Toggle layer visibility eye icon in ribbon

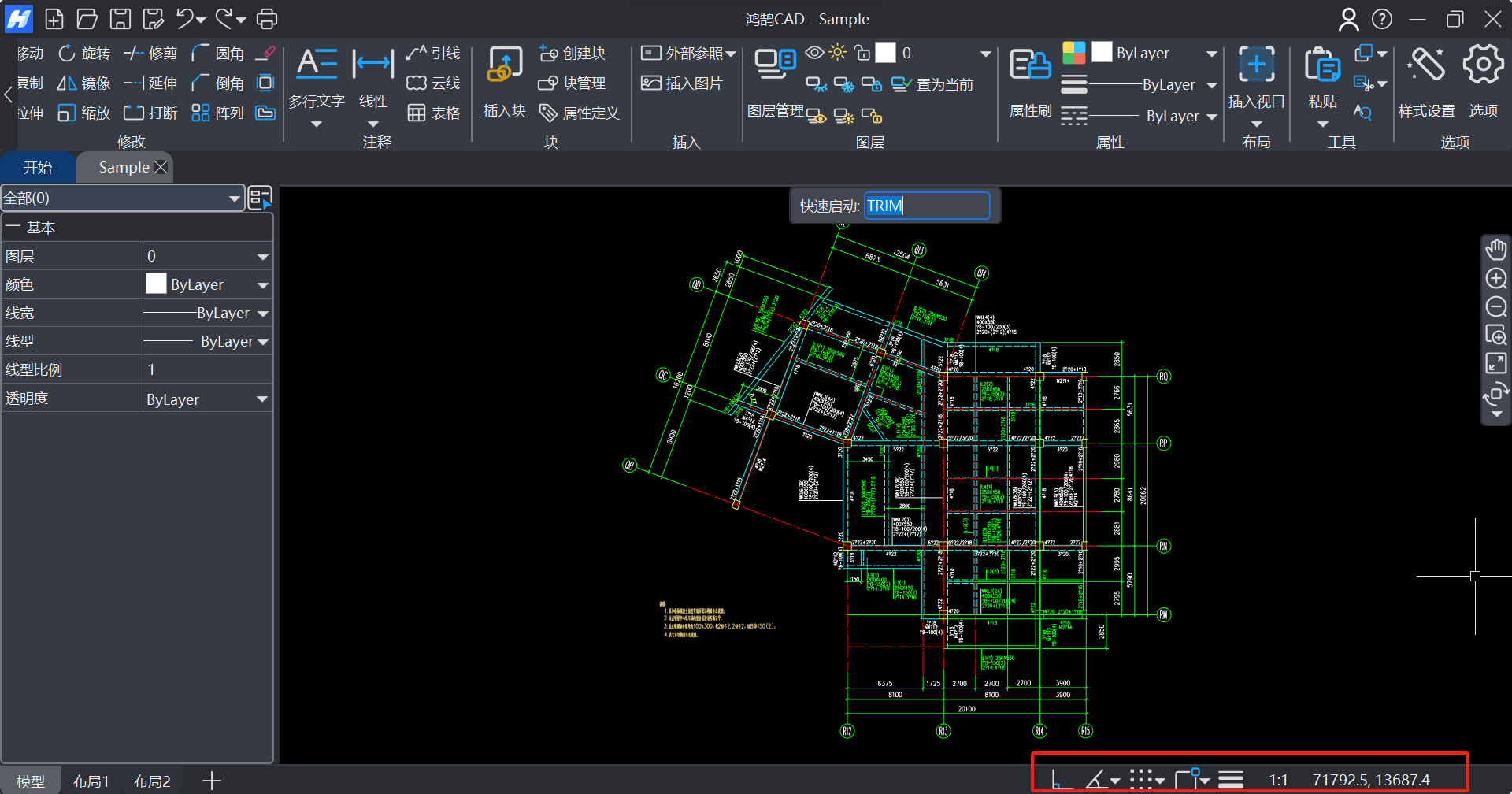[814, 53]
